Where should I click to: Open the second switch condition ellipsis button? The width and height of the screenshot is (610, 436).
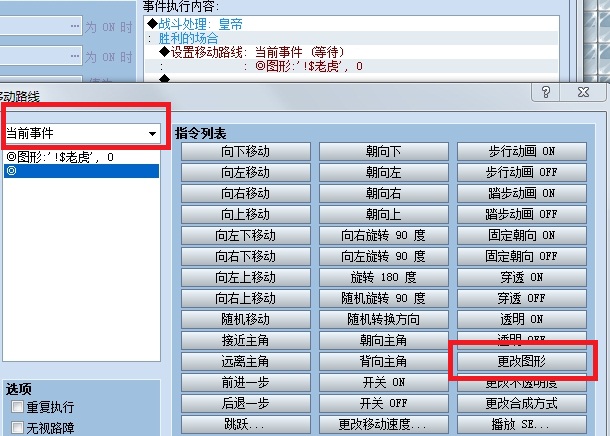(x=75, y=56)
